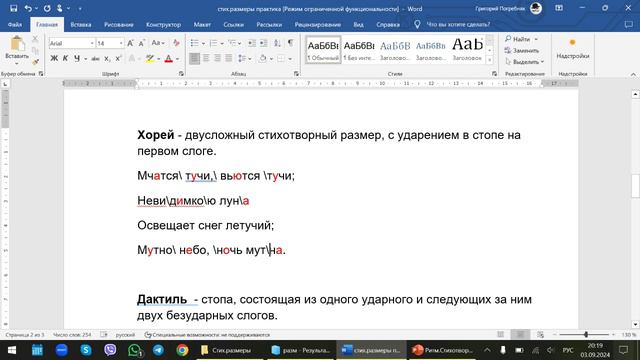Apply superscript formatting

[x=118, y=59]
